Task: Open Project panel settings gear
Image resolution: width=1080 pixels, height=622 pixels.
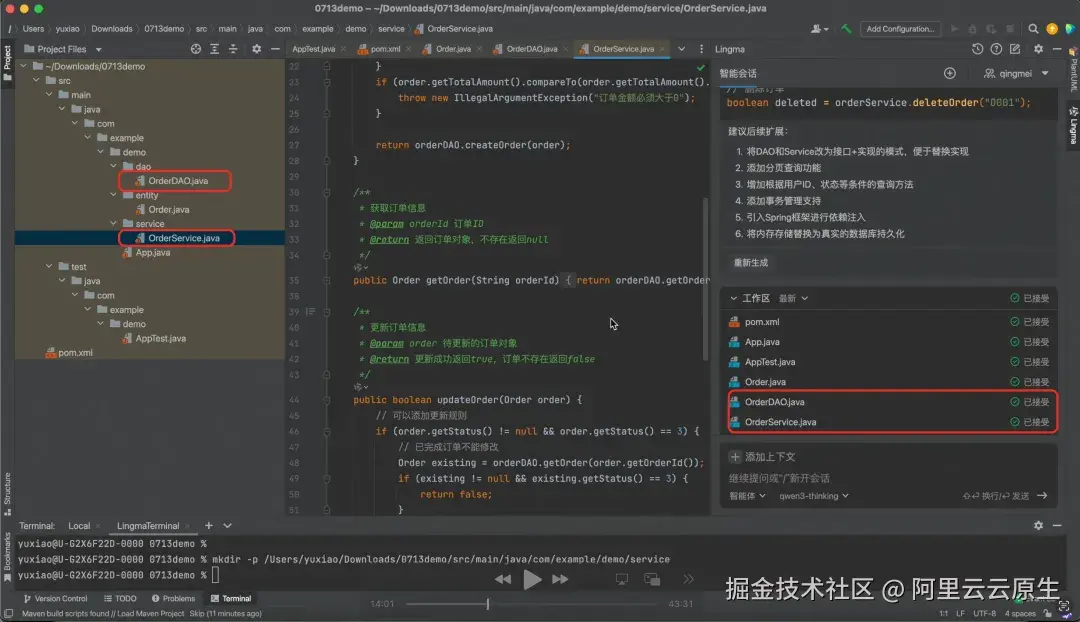Action: [256, 49]
